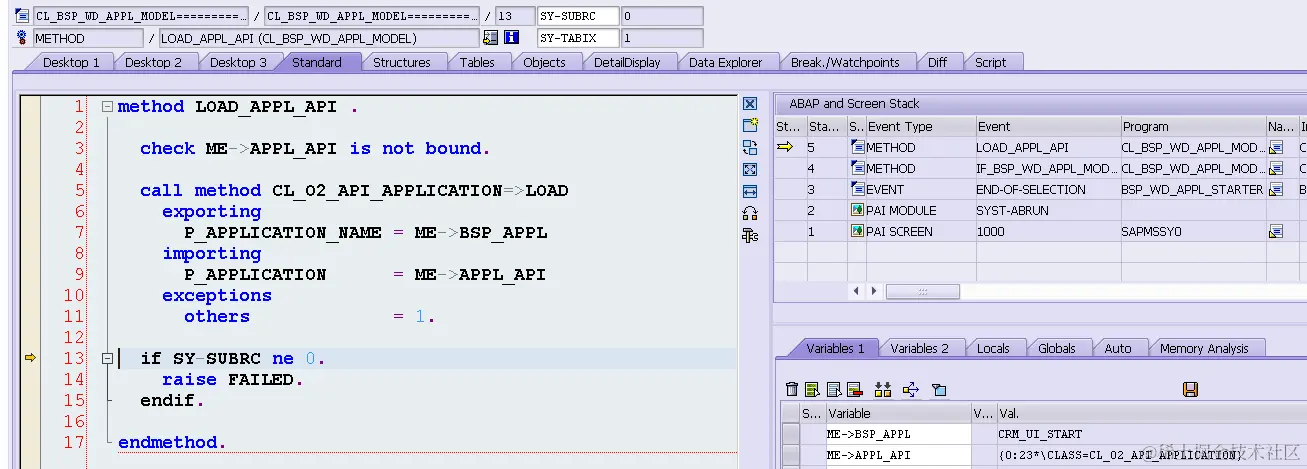Open the Memory Analysis tab
1307x469 pixels.
tap(1204, 348)
